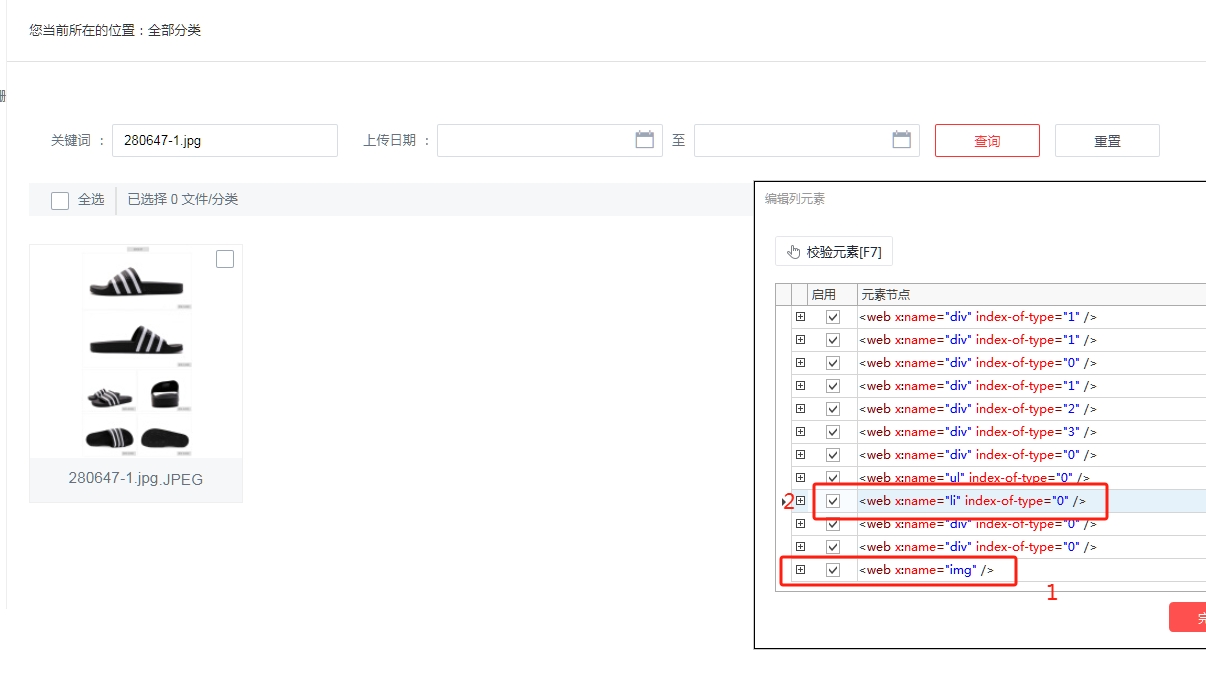The image size is (1206, 683).
Task: Click the hand pointer icon beside 校验元素[F7]
Action: tap(794, 252)
